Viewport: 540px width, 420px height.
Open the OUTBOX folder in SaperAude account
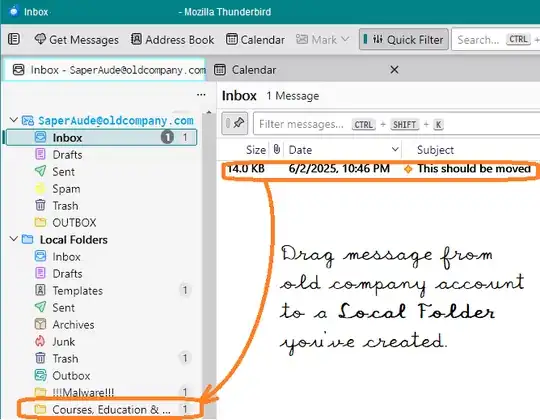pyautogui.click(x=102, y=222)
